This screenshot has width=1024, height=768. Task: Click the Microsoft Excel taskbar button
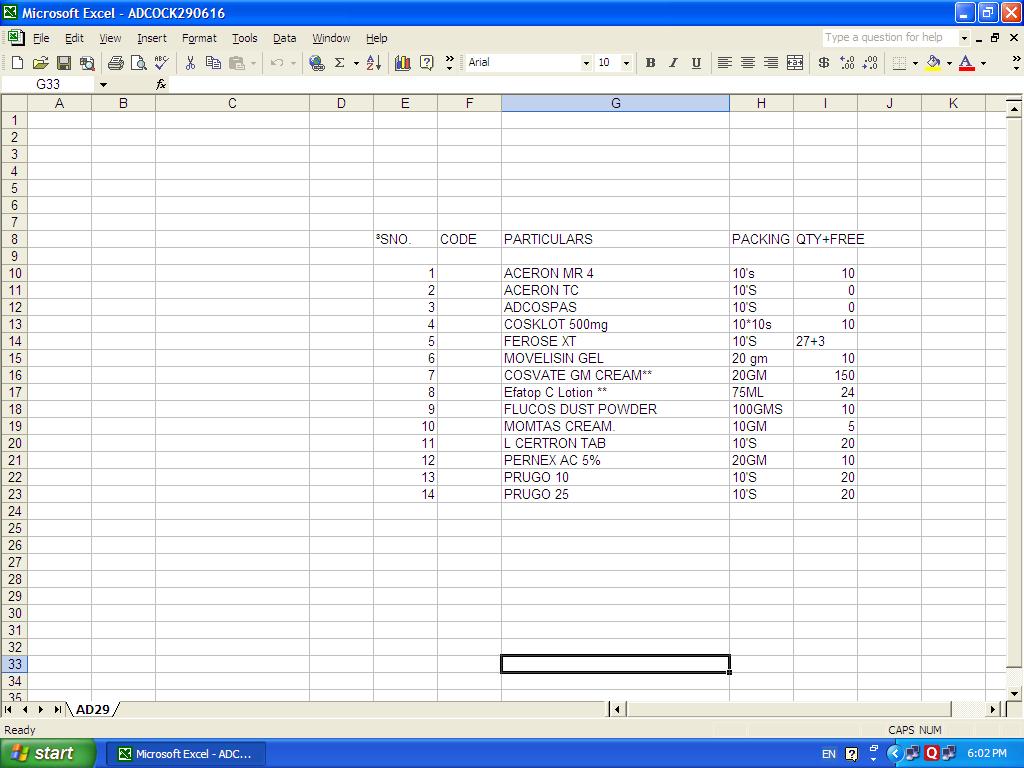[185, 754]
